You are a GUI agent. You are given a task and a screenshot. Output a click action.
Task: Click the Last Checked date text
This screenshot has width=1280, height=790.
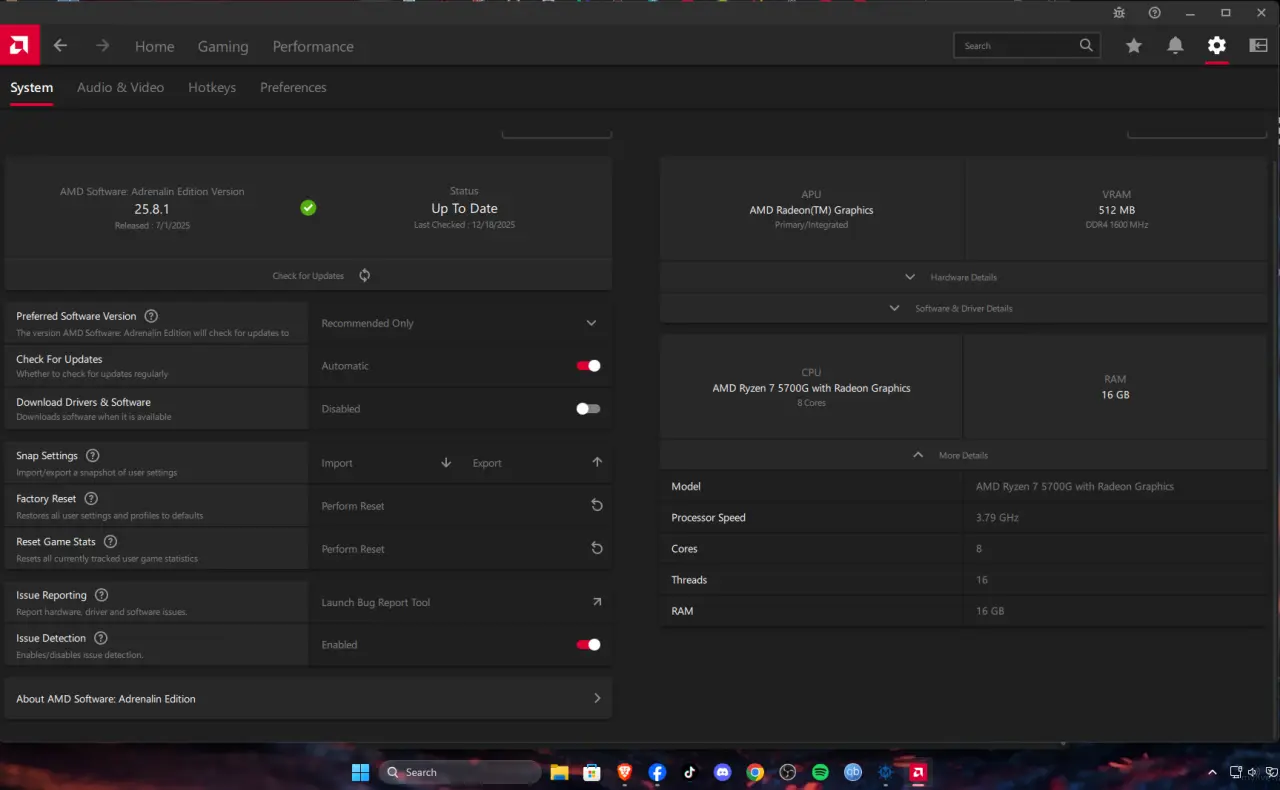[x=464, y=225]
